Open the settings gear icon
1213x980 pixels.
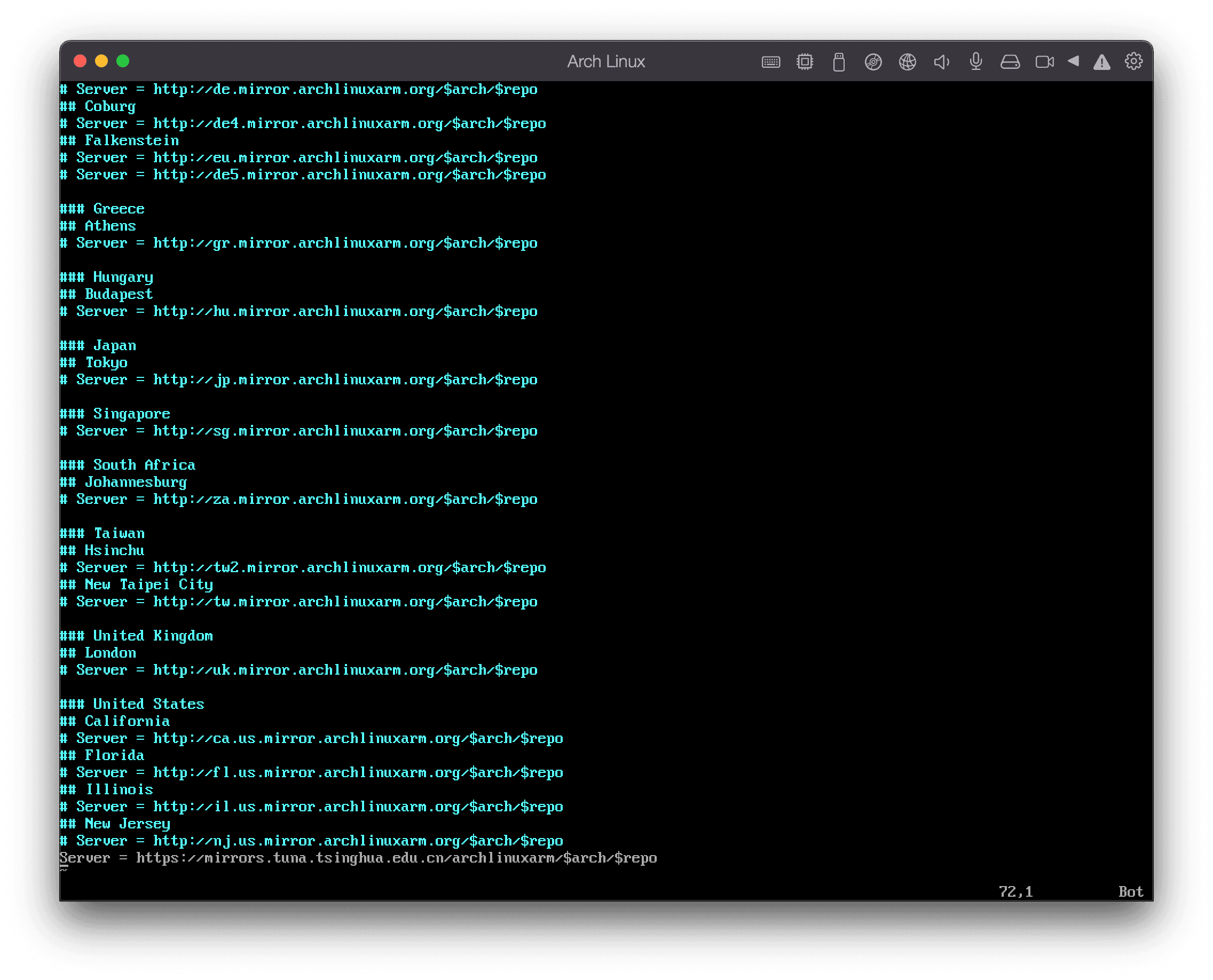pyautogui.click(x=1133, y=61)
